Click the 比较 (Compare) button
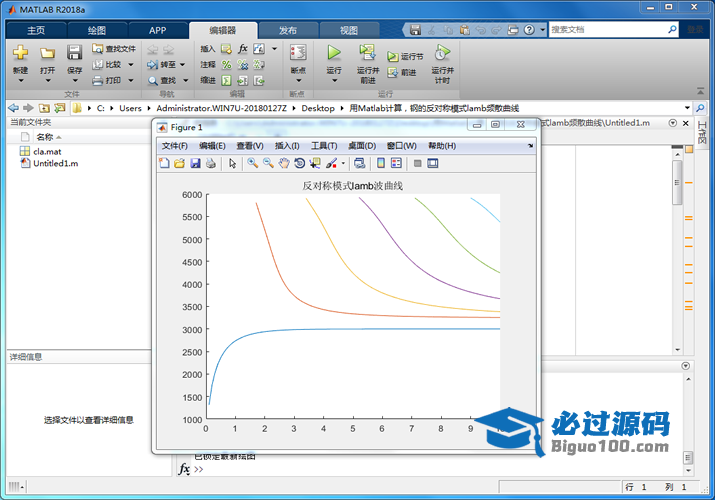Viewport: 715px width, 500px height. [108, 64]
